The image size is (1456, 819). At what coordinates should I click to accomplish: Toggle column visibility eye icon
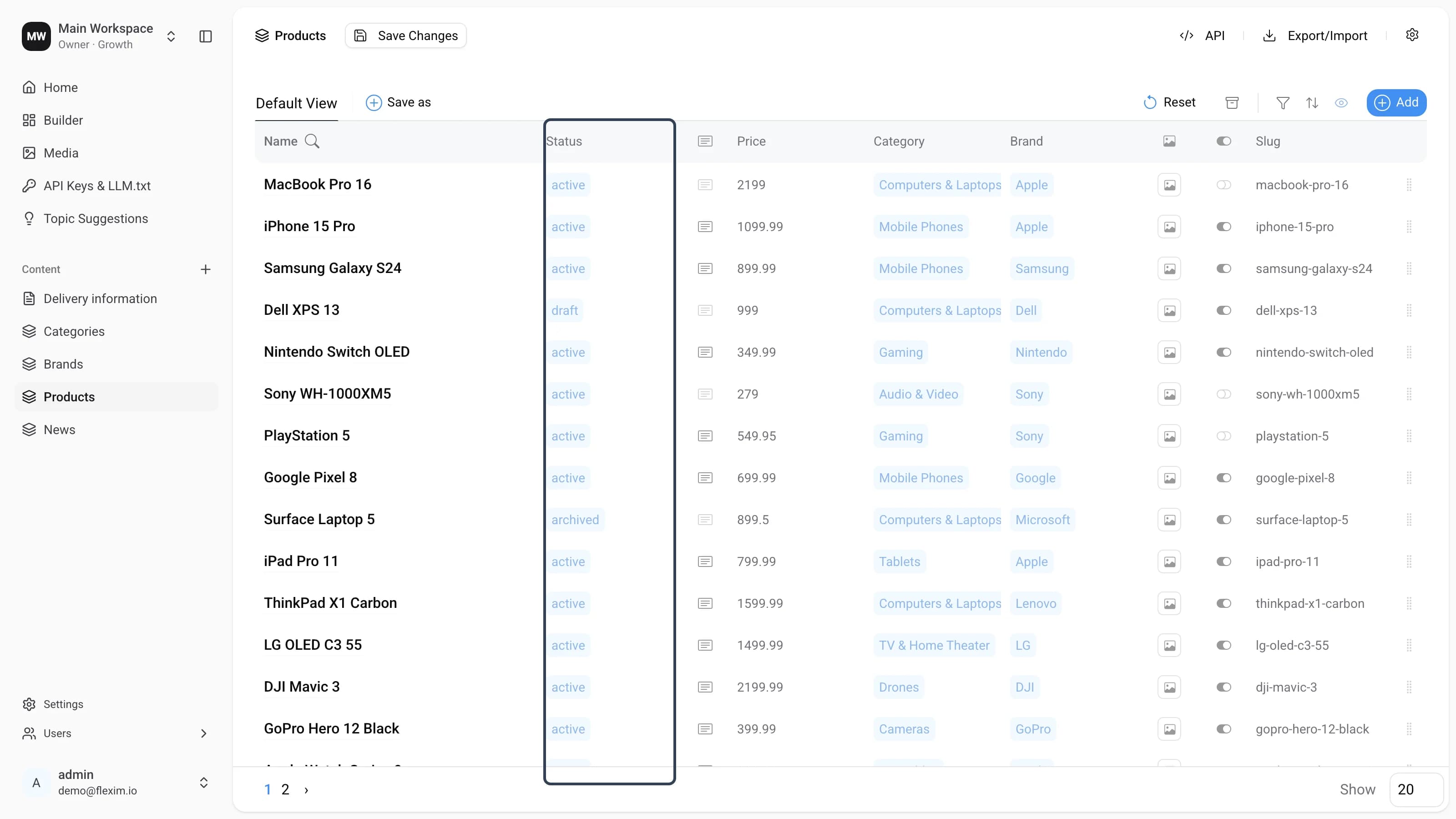click(1341, 103)
